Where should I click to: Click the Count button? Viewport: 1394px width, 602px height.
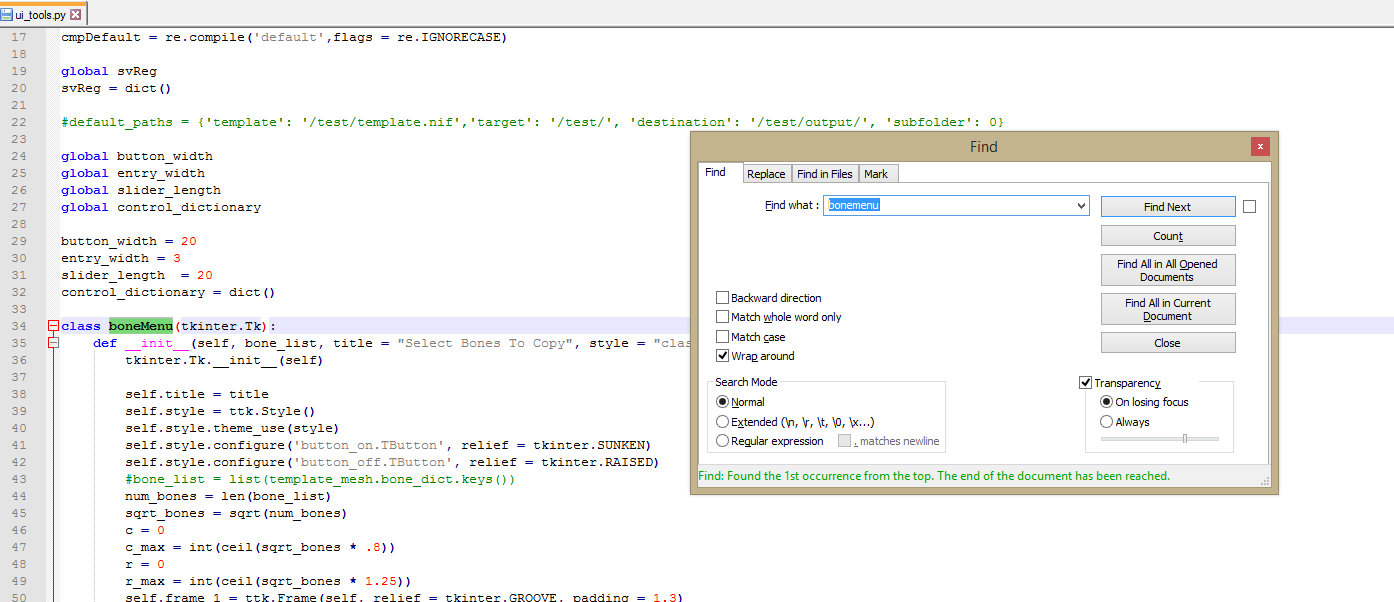(1168, 236)
